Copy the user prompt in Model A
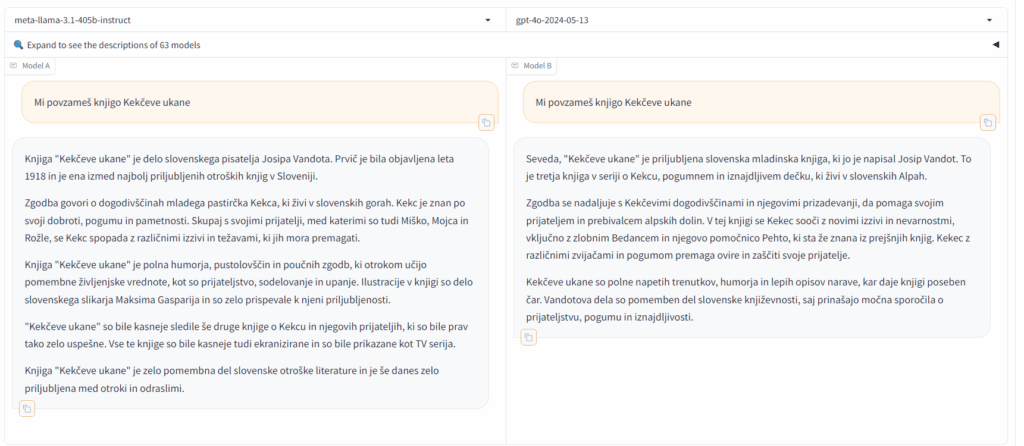This screenshot has width=1024, height=446. point(486,122)
